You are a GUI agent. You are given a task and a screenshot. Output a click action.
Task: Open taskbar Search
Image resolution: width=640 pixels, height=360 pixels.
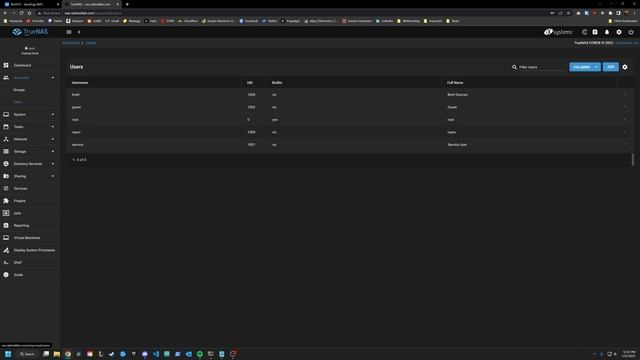coord(27,354)
